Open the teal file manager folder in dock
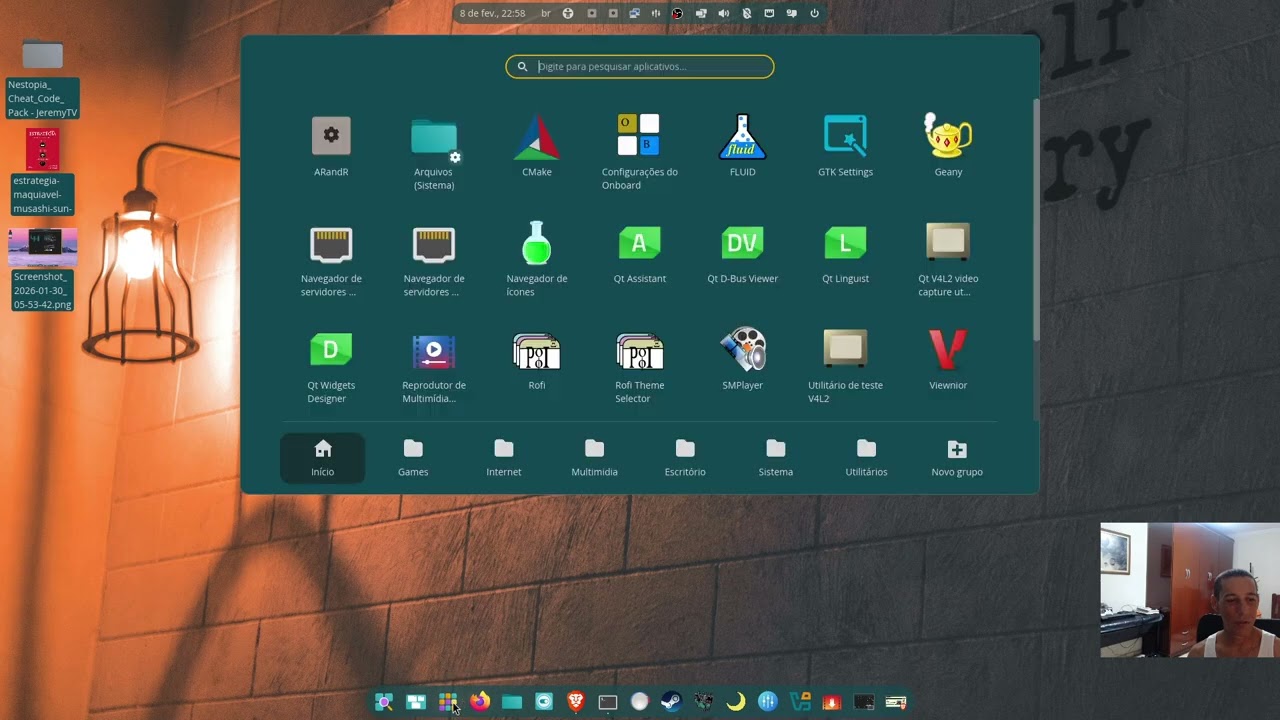 (512, 702)
